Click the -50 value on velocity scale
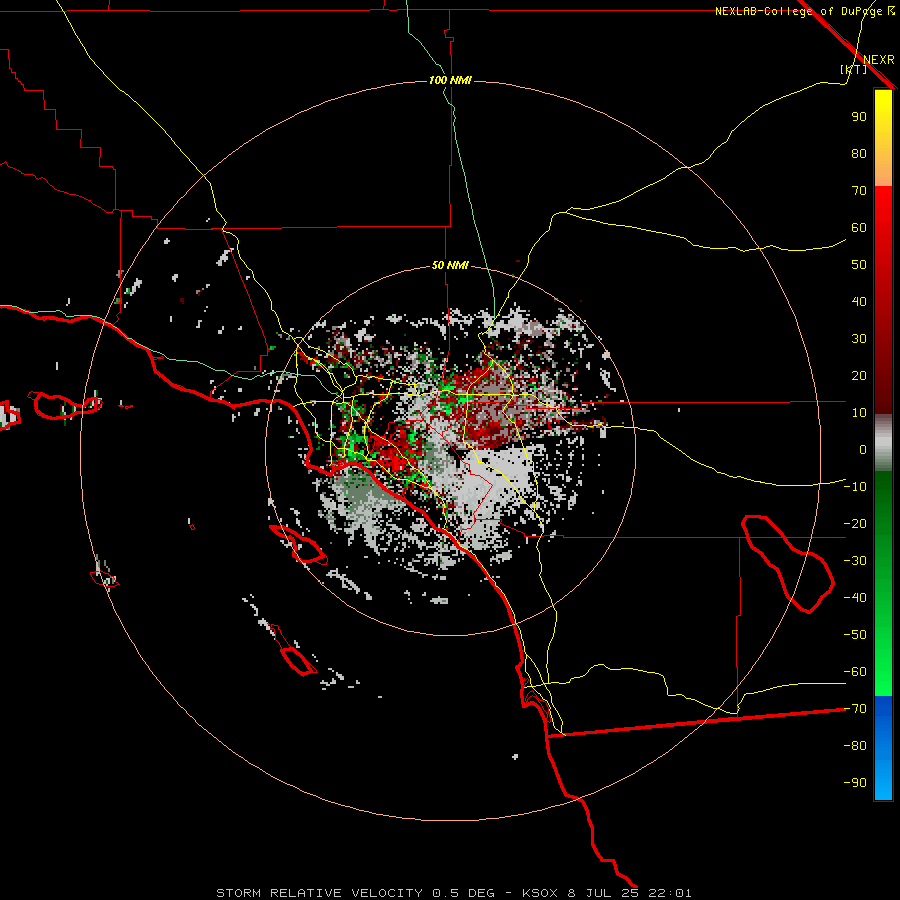900x900 pixels. pos(855,635)
